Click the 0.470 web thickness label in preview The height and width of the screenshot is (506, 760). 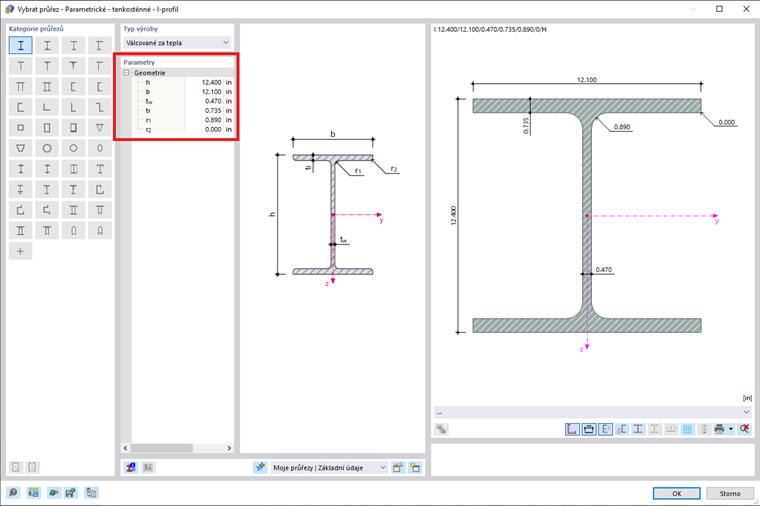click(603, 269)
